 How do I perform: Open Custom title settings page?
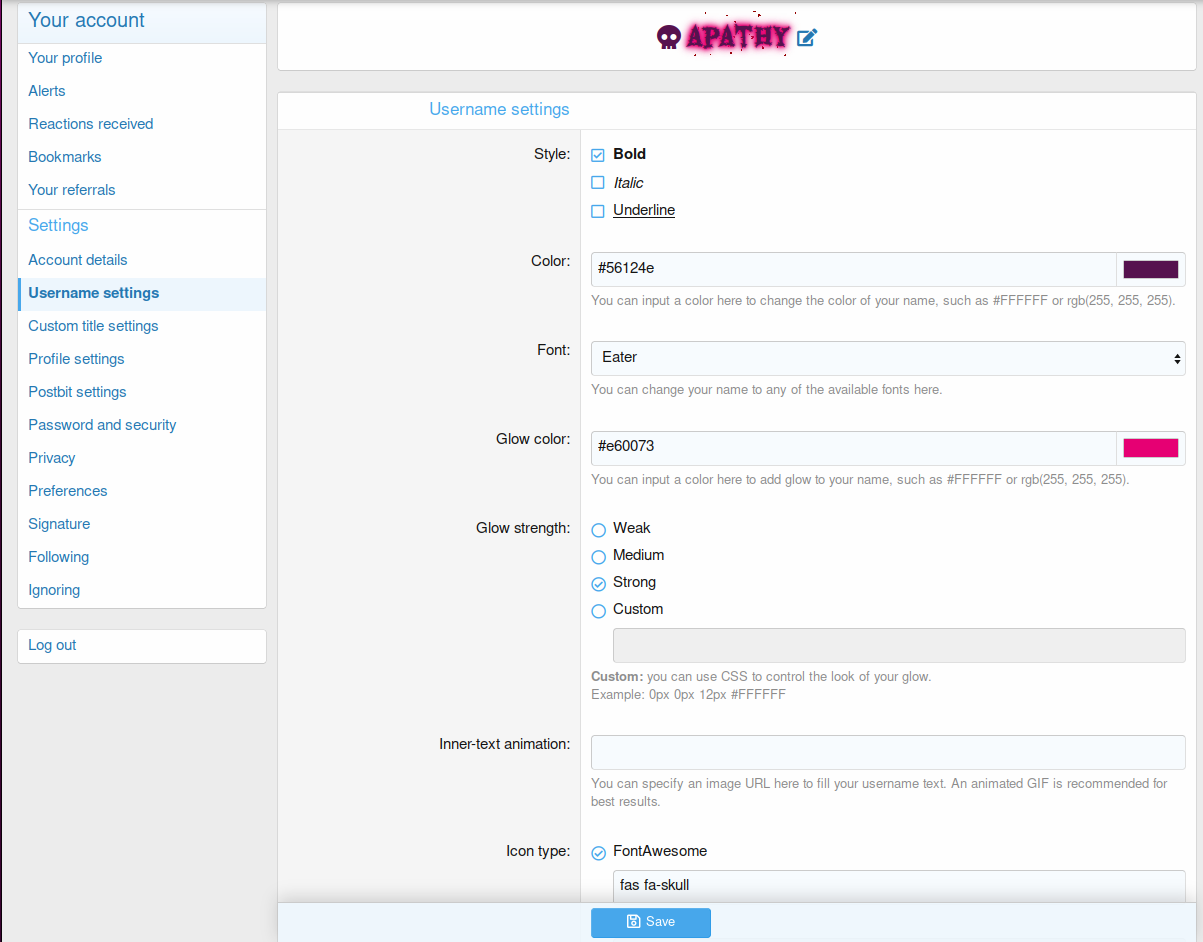pyautogui.click(x=93, y=326)
